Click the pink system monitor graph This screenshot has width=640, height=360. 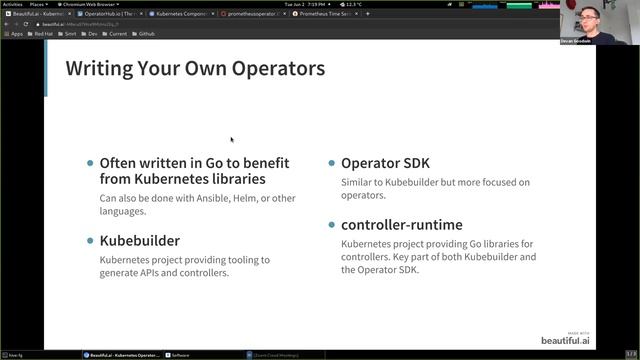tap(549, 5)
